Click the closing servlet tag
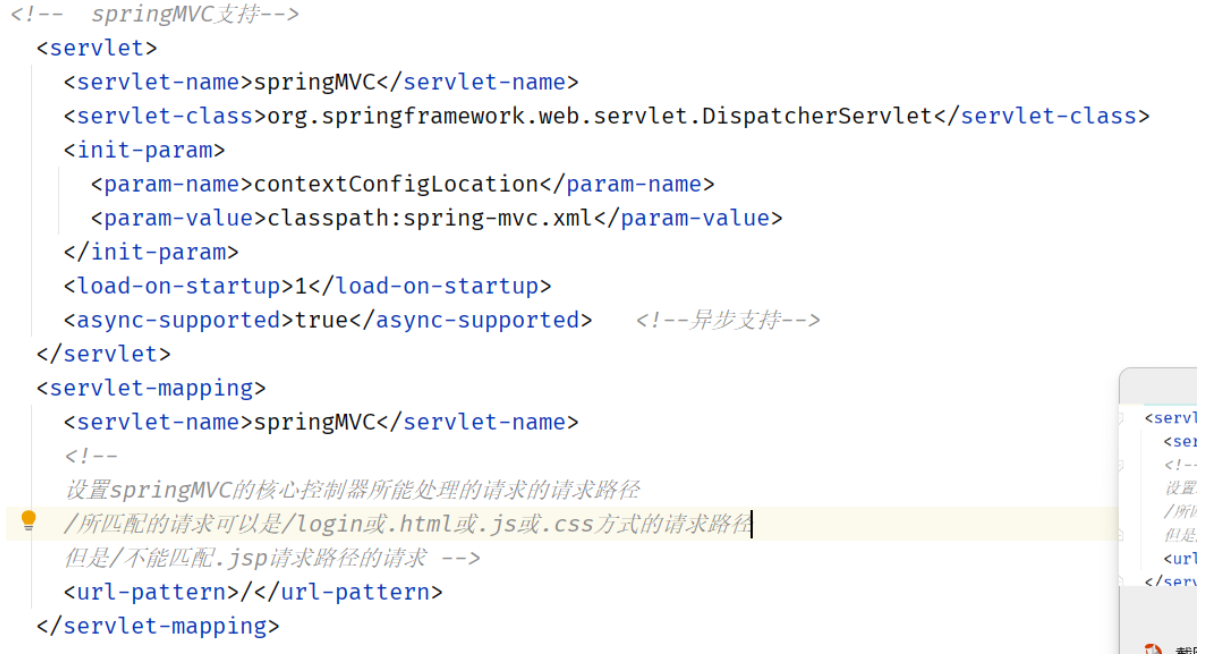Screen dimensions: 1210x669 tap(103, 354)
